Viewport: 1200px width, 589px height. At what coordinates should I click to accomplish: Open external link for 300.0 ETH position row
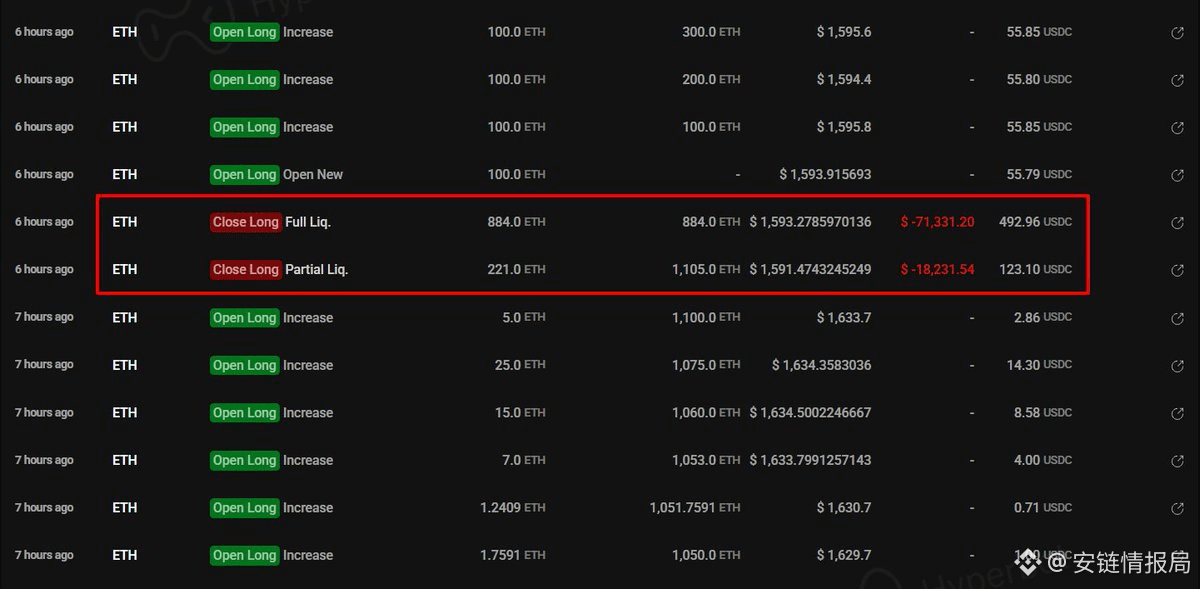[x=1177, y=33]
